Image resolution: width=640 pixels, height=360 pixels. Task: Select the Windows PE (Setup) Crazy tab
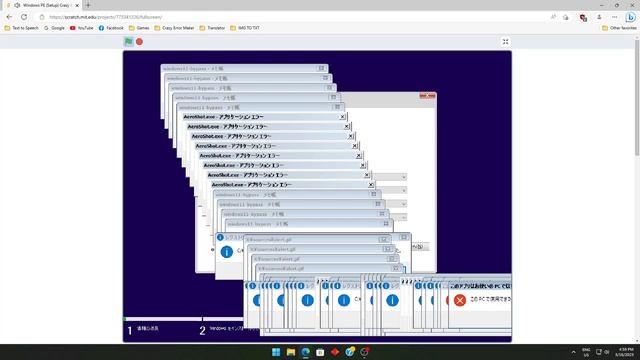43,5
